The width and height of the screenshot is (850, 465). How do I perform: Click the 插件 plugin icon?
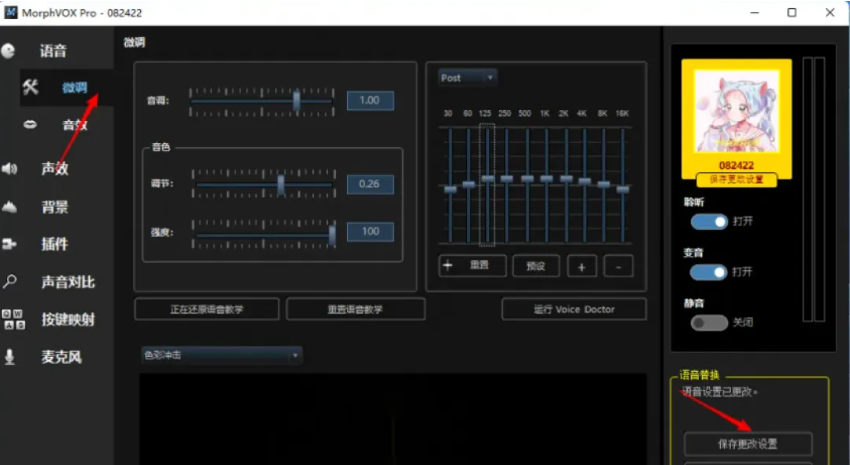point(9,244)
